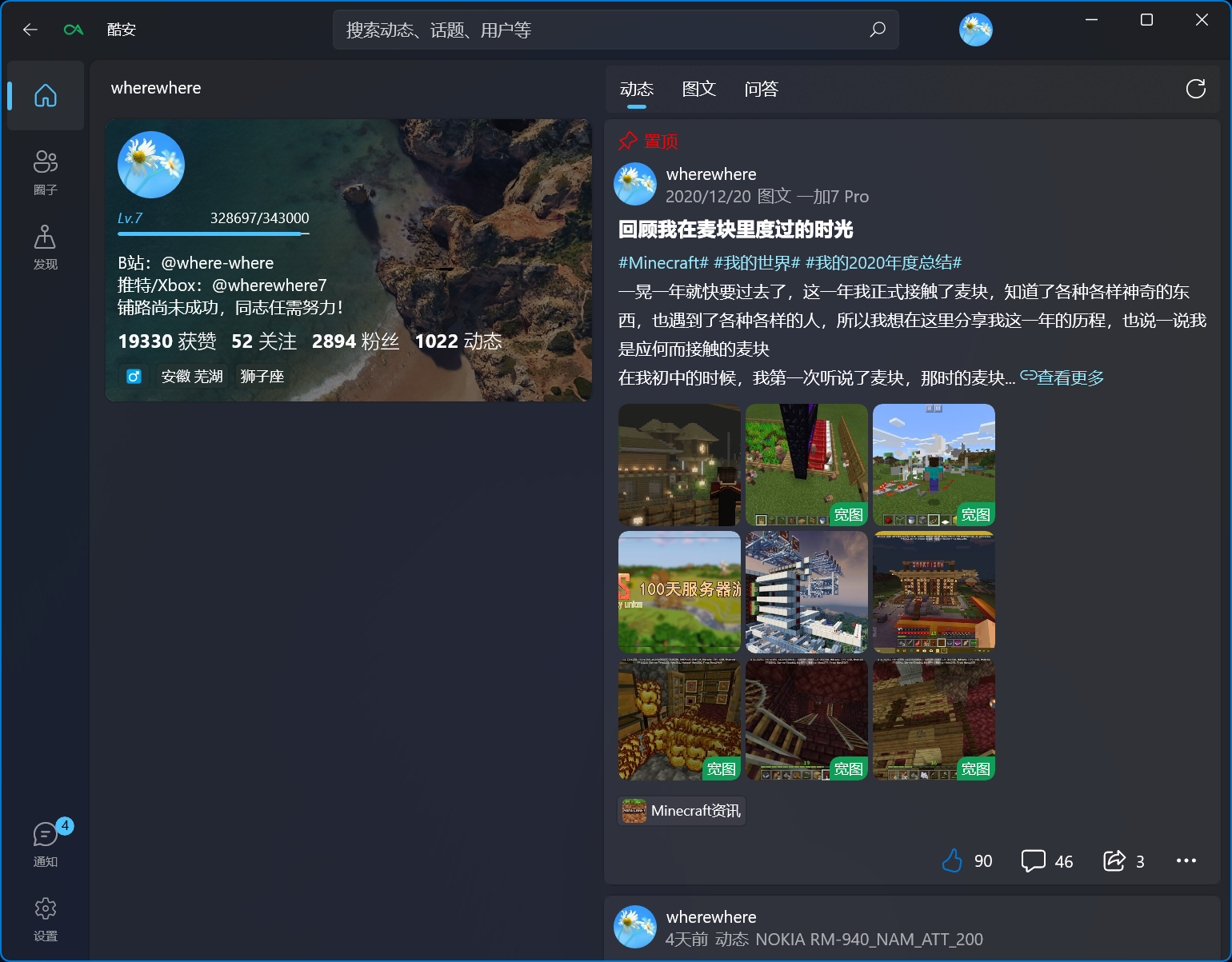The image size is (1232, 962).
Task: Refresh the feed with circular arrow
Action: pyautogui.click(x=1195, y=89)
